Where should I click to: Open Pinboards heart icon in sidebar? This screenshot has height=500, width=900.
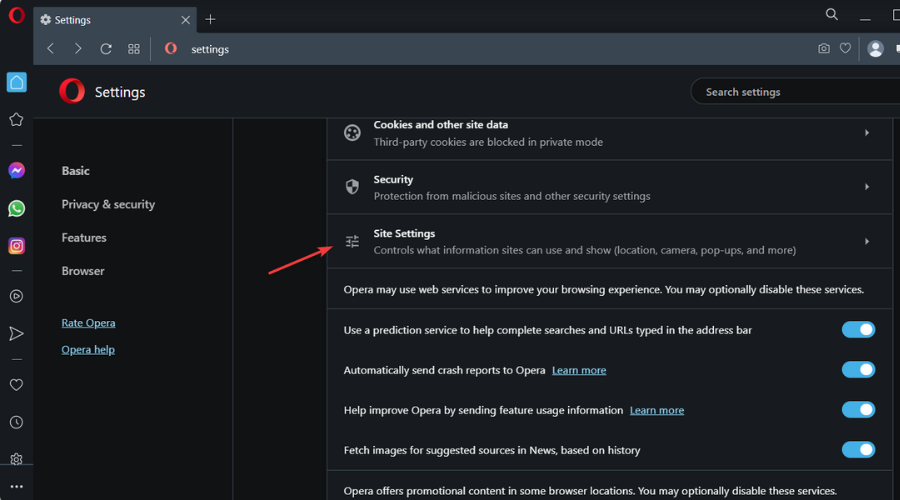click(x=16, y=385)
